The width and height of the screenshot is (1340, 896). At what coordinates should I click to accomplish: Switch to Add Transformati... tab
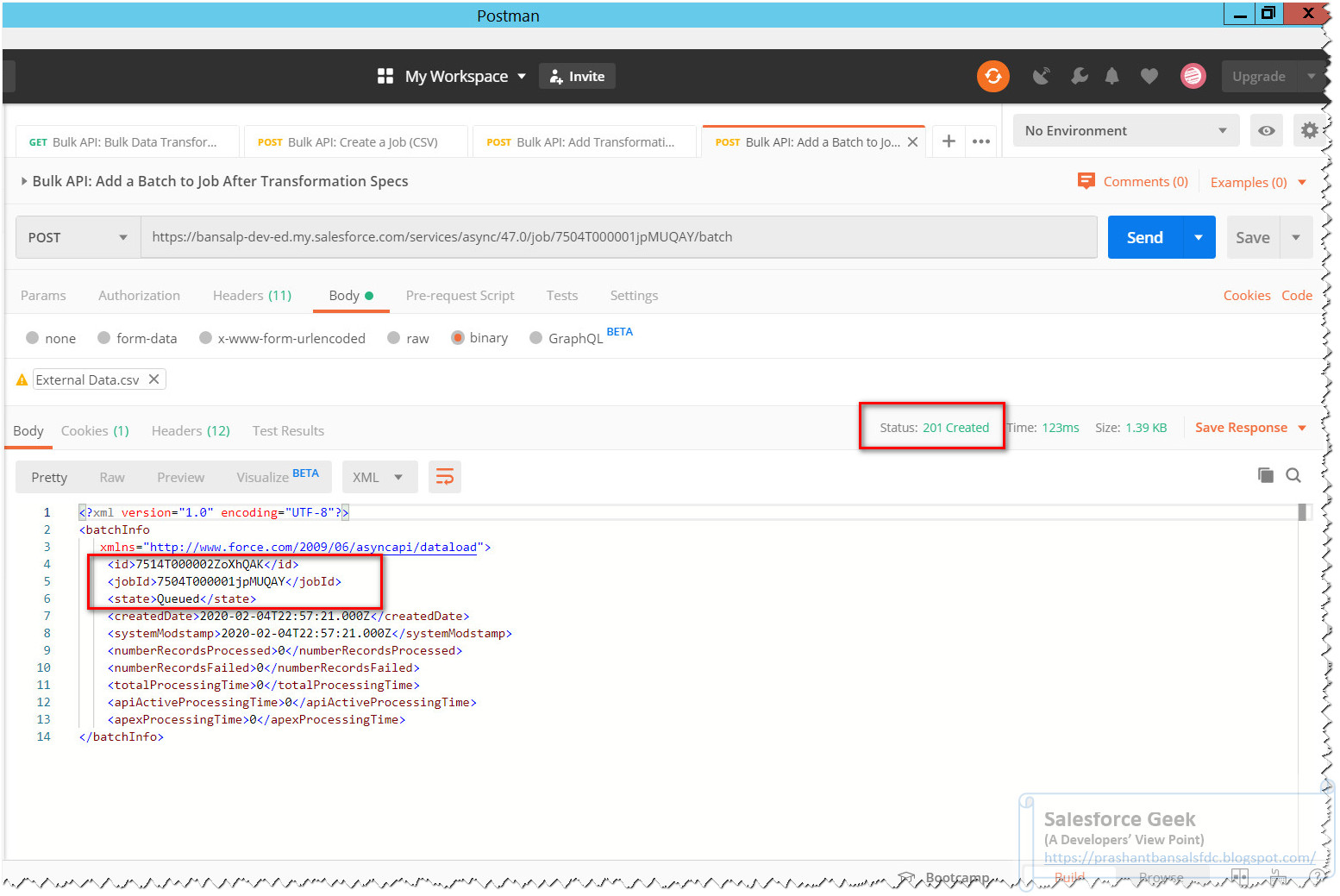[585, 142]
